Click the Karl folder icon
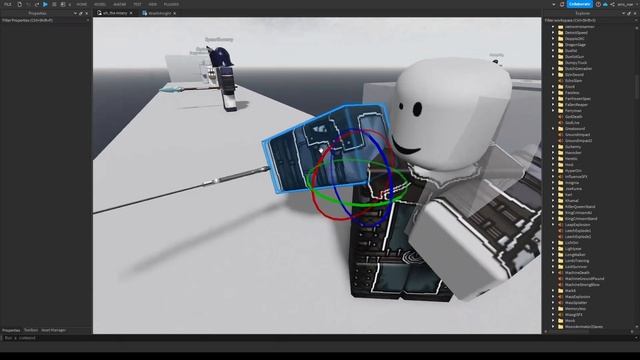This screenshot has height=360, width=640. 560,195
